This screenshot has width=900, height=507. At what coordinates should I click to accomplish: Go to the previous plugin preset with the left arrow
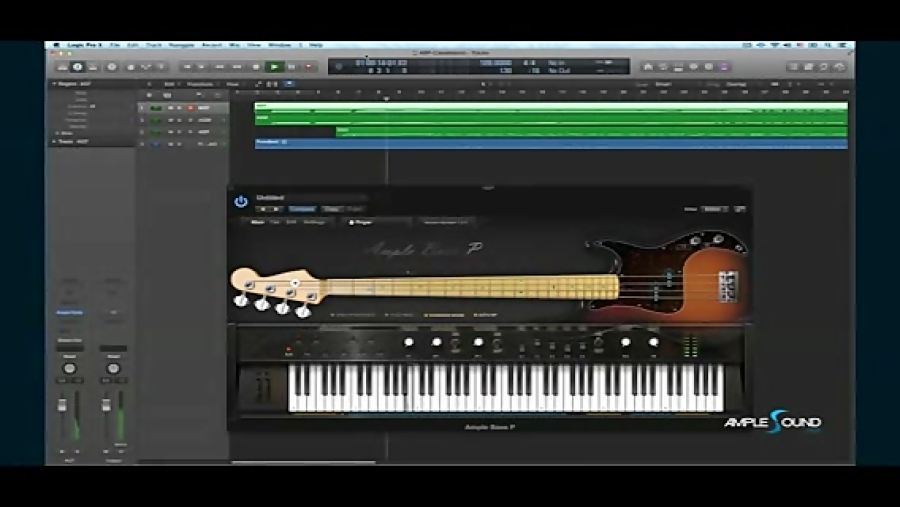[x=263, y=209]
